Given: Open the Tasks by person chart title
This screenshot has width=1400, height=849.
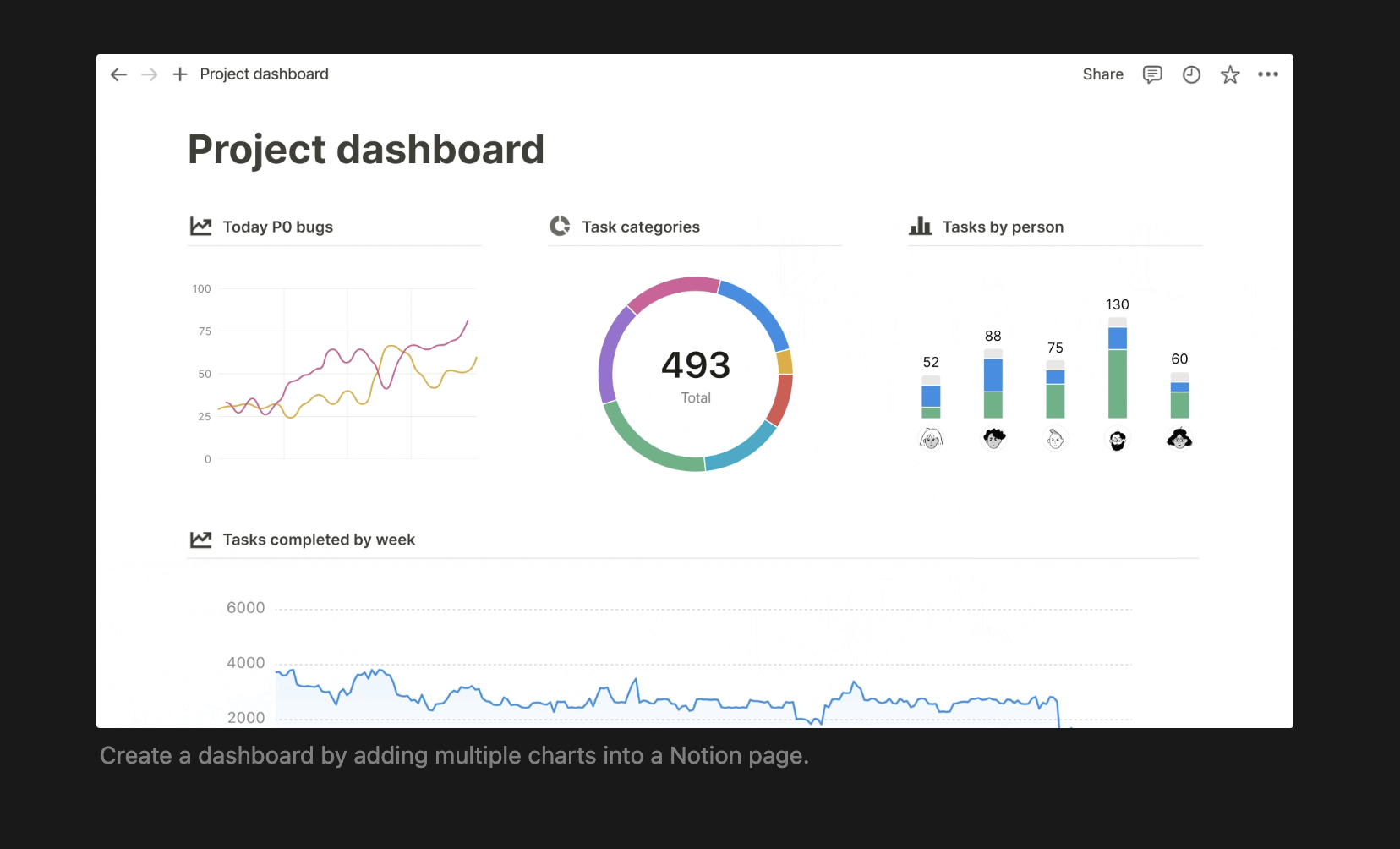Looking at the screenshot, I should [x=1003, y=227].
